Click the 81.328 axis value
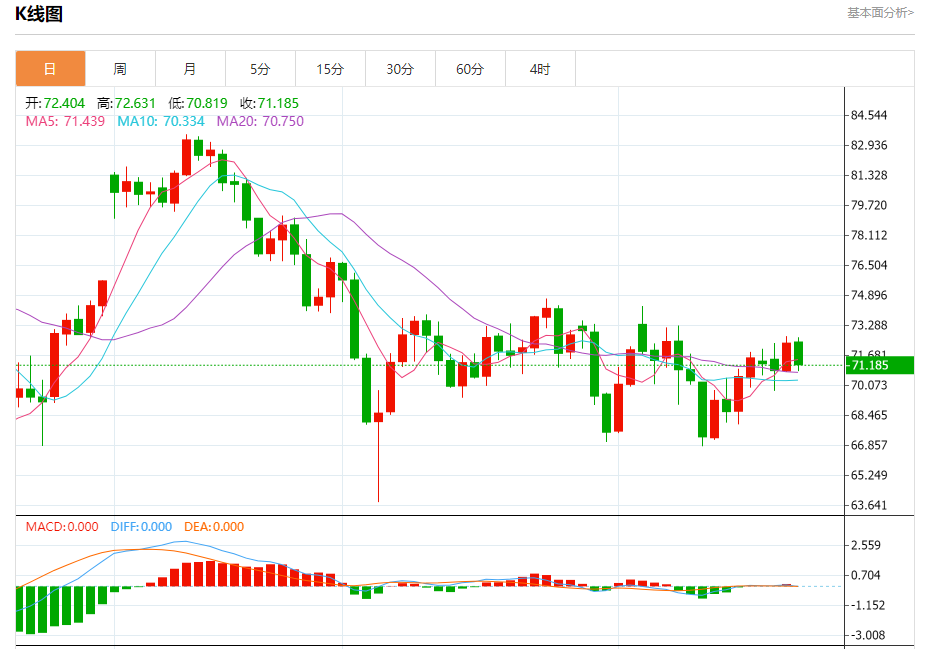The height and width of the screenshot is (649, 926). point(869,175)
